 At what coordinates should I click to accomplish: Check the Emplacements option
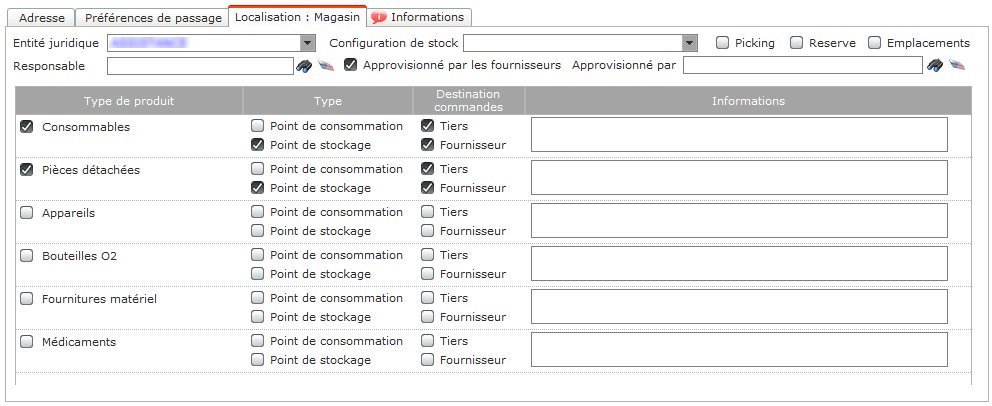(874, 43)
